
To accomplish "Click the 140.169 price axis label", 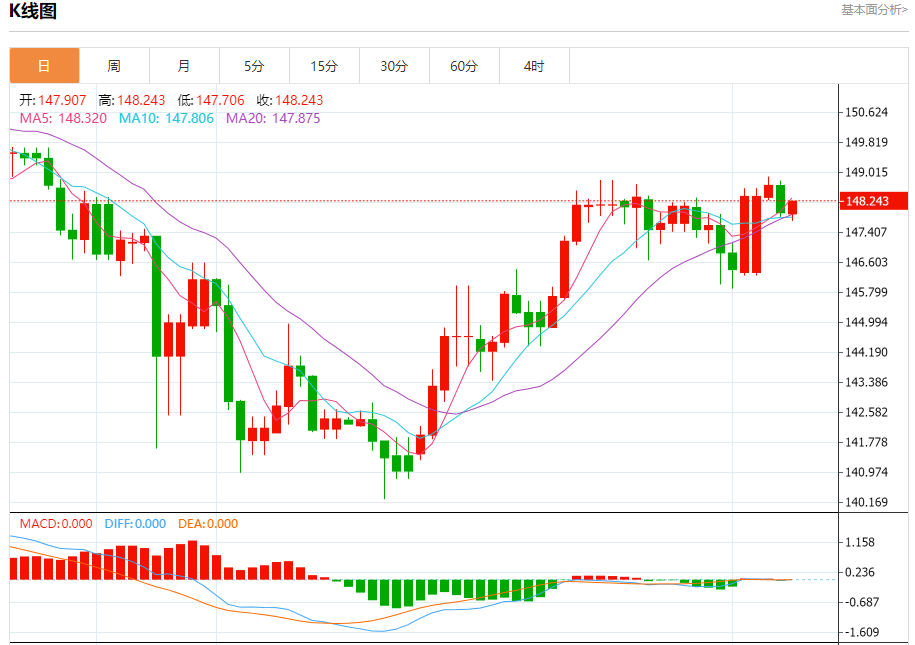I will (x=867, y=502).
